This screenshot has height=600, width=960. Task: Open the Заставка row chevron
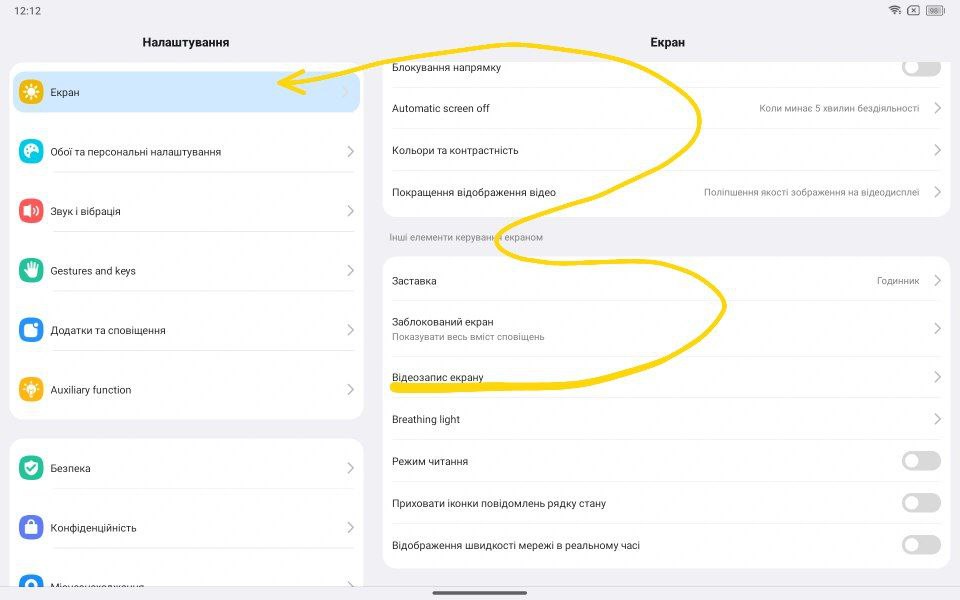pos(937,281)
